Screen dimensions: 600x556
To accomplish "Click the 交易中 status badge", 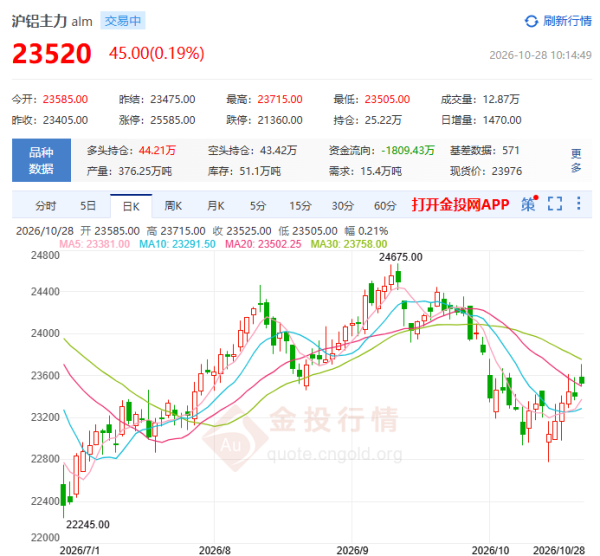I will 123,21.
